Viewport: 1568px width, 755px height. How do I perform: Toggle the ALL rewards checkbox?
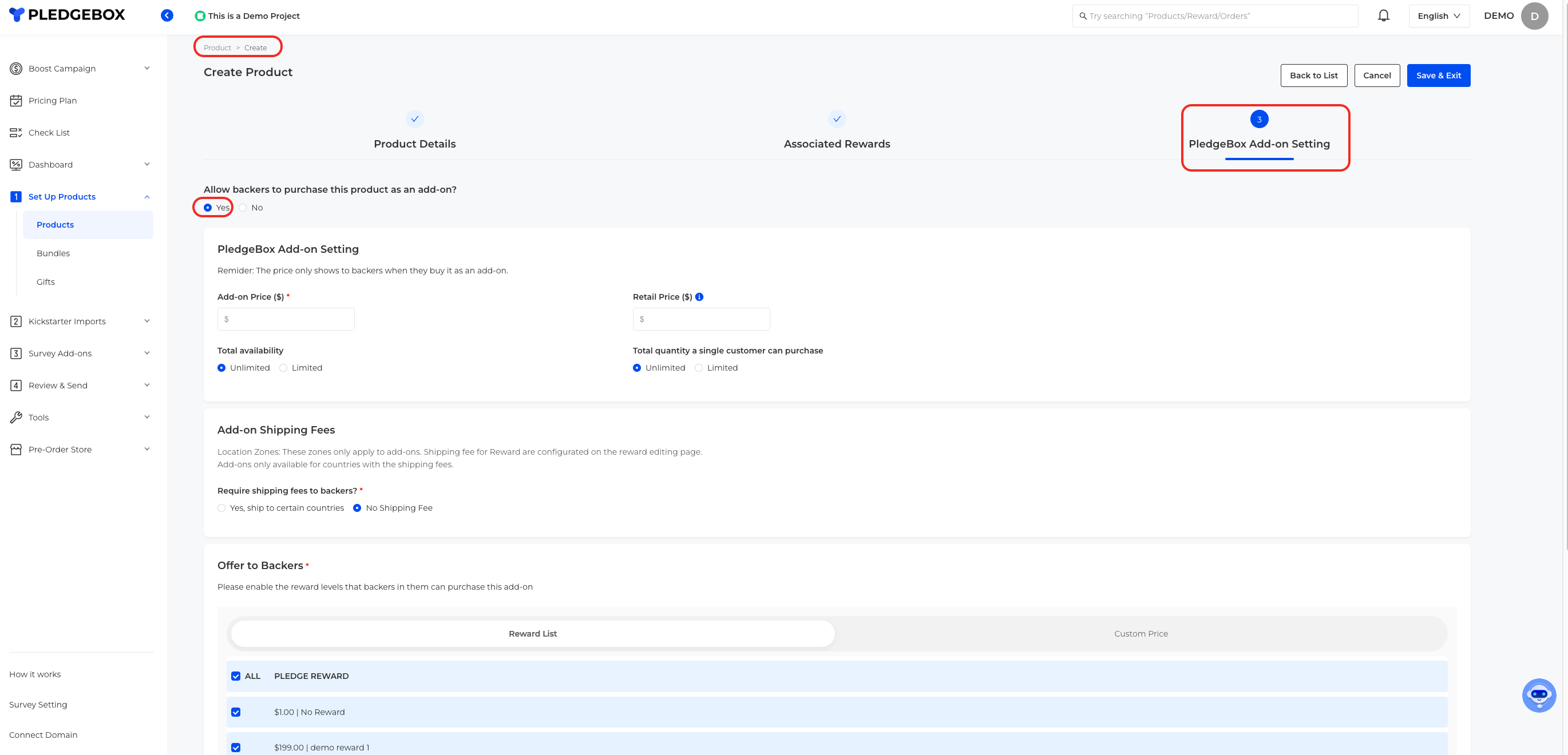click(x=236, y=676)
